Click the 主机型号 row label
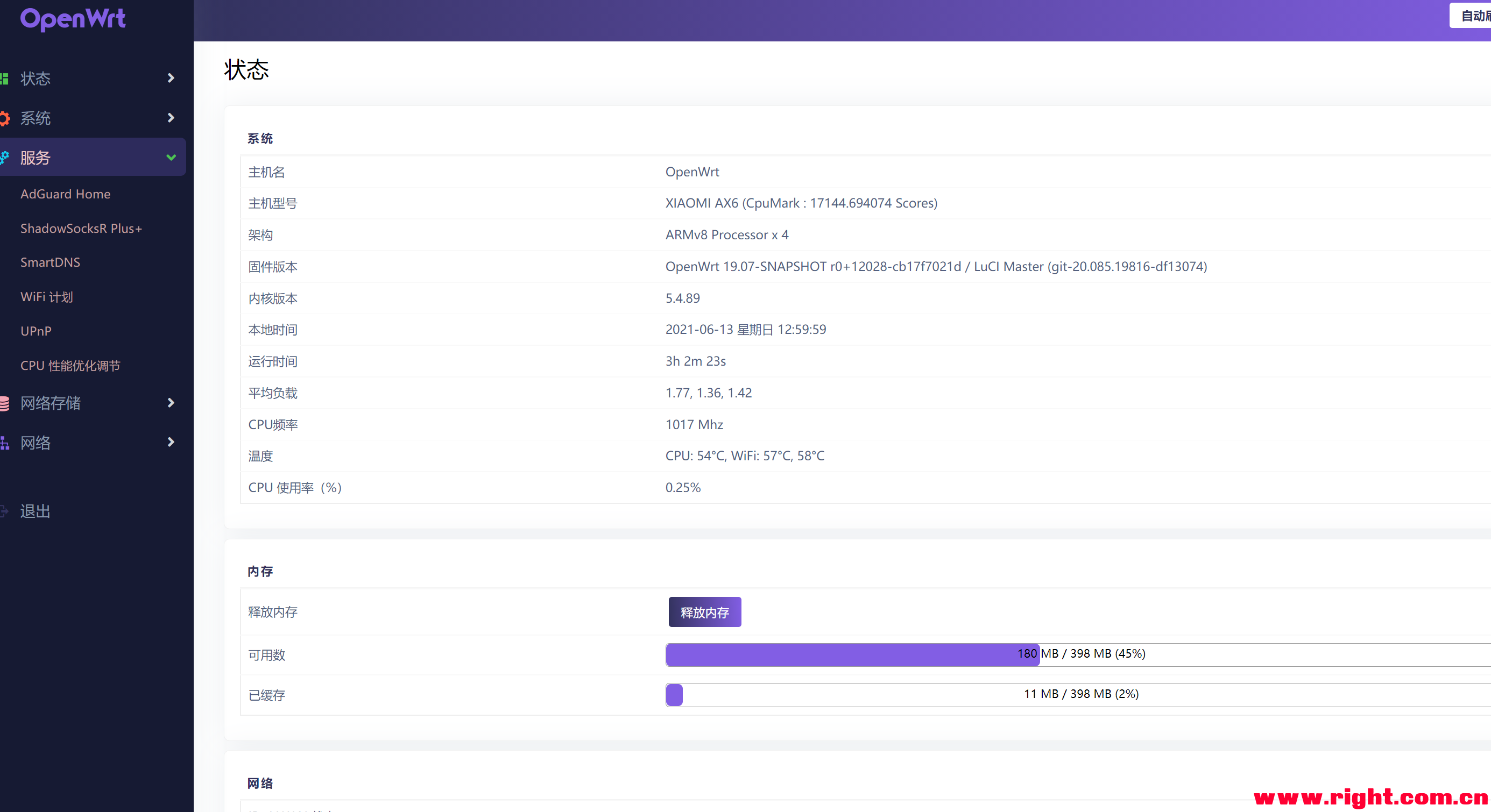The height and width of the screenshot is (812, 1491). coord(273,204)
